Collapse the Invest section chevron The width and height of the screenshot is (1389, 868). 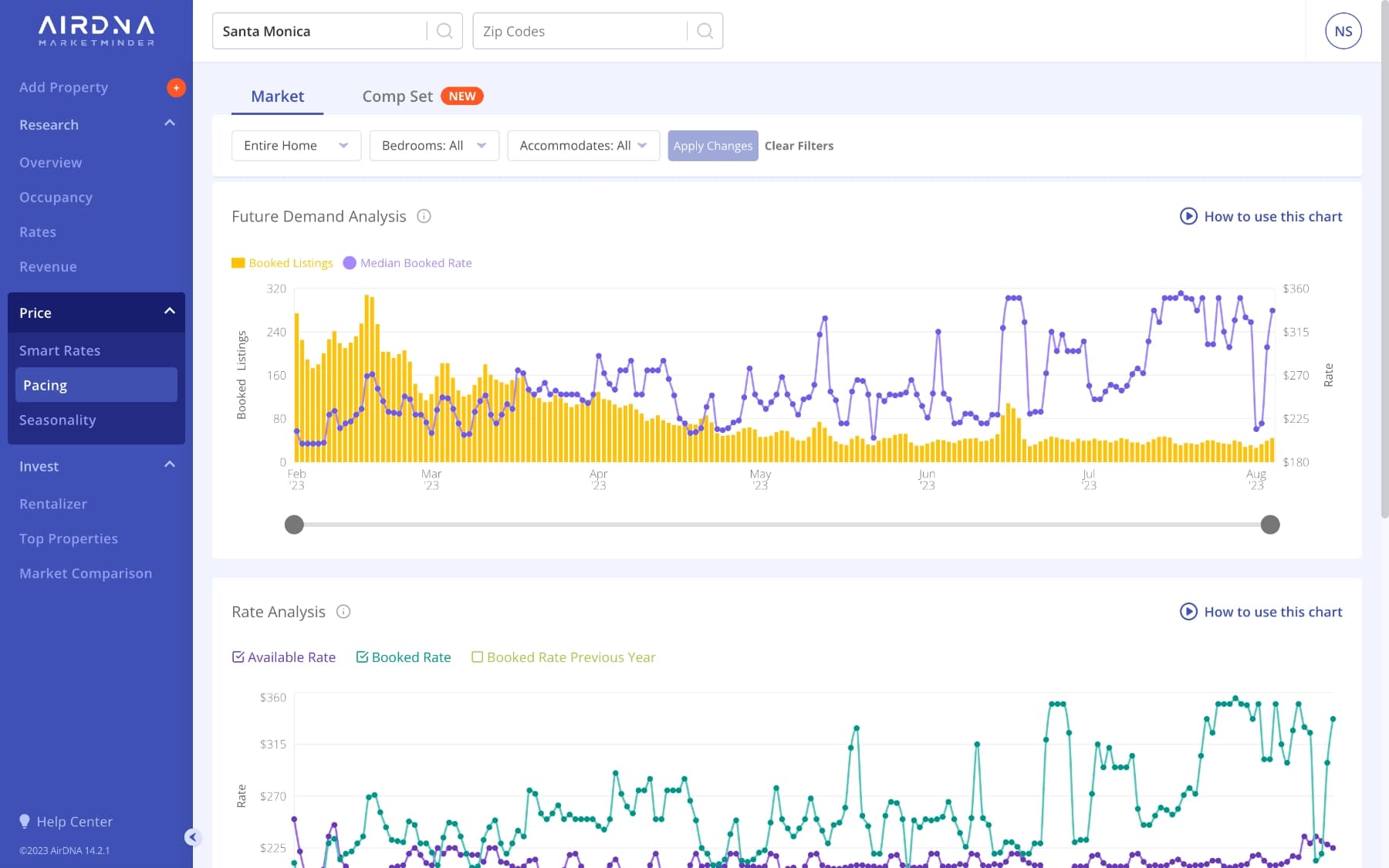point(170,464)
